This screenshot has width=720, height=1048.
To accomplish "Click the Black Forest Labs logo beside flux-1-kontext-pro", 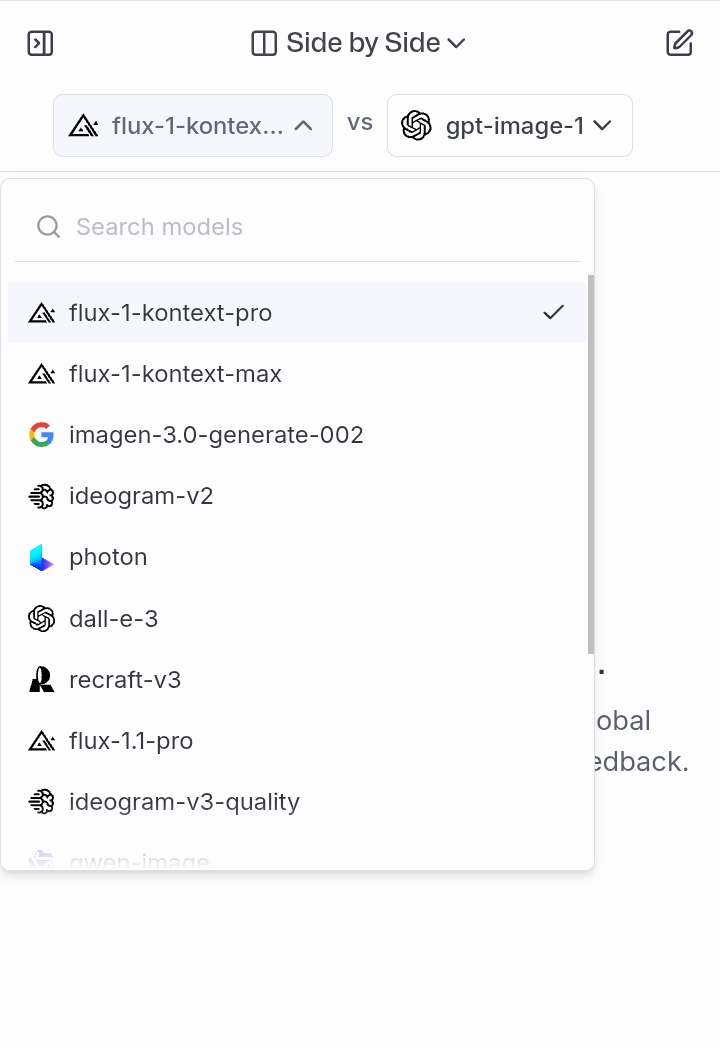I will (41, 313).
